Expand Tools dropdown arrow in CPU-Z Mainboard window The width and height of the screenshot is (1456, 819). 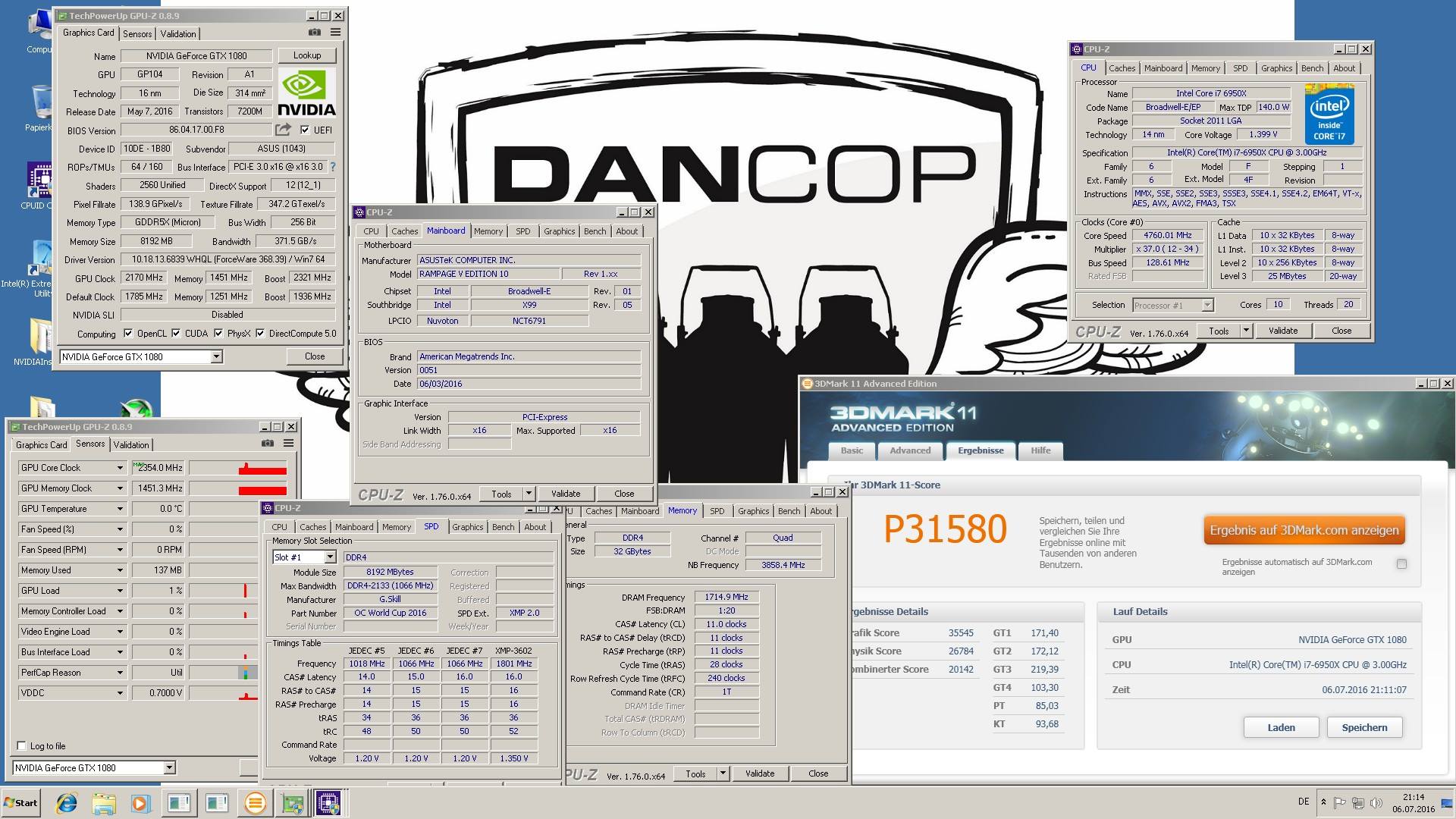pyautogui.click(x=529, y=494)
